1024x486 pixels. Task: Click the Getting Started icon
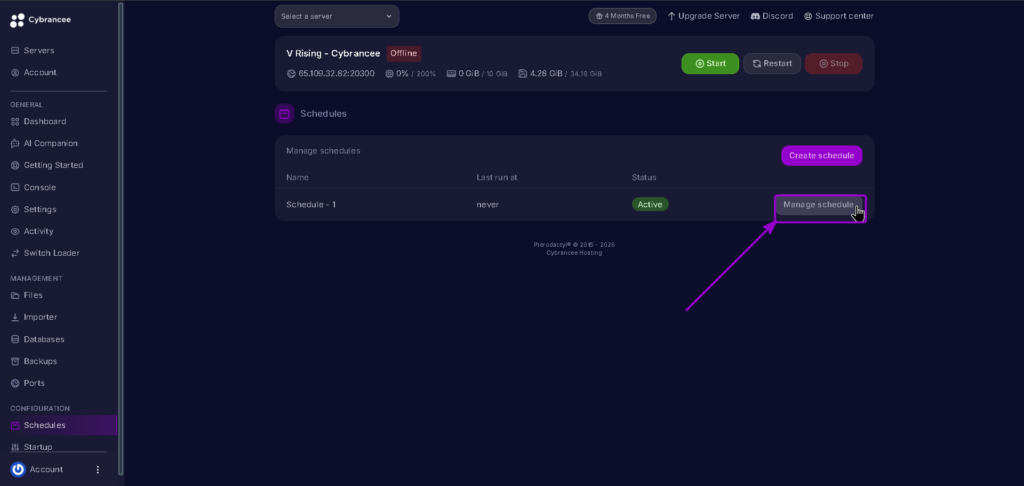coord(15,165)
